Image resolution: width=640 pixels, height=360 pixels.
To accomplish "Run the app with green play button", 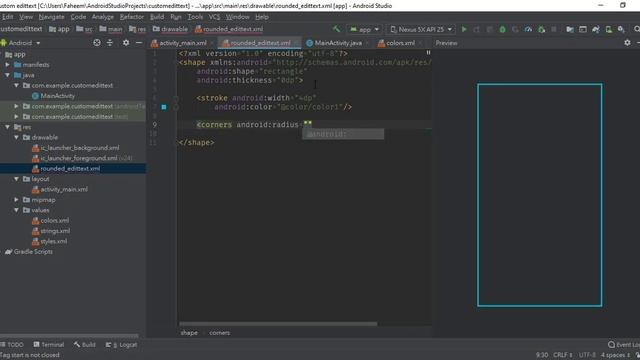I will [464, 29].
